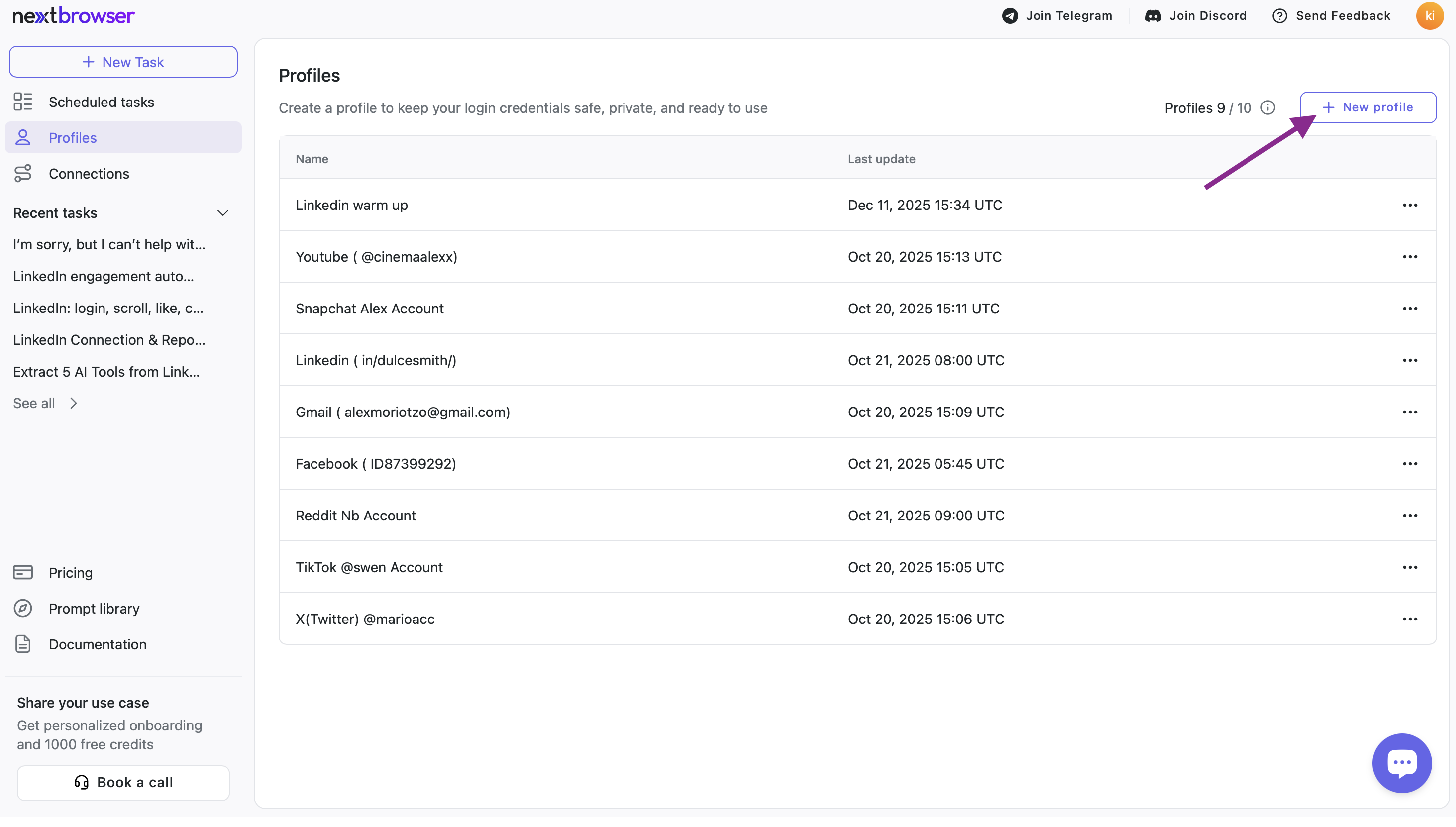The height and width of the screenshot is (827, 1456).
Task: Collapse the Recent tasks section
Action: point(222,213)
